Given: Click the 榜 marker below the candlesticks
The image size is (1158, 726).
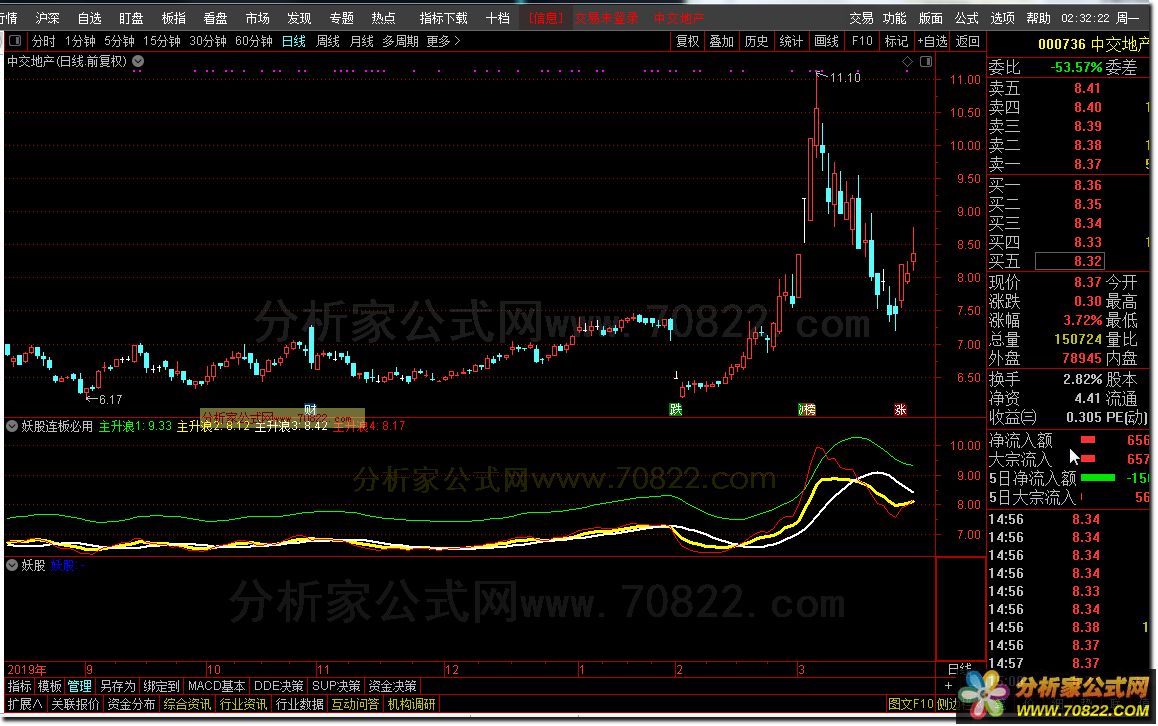Looking at the screenshot, I should coord(806,409).
